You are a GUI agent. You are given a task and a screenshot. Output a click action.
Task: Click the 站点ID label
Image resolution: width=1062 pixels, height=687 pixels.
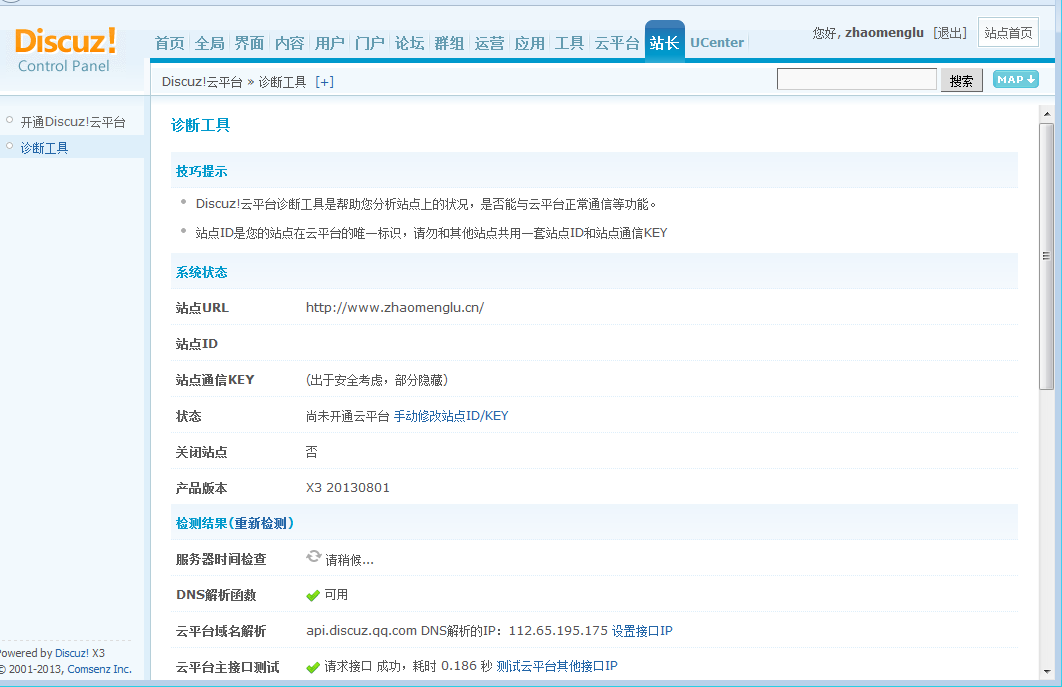tap(196, 344)
